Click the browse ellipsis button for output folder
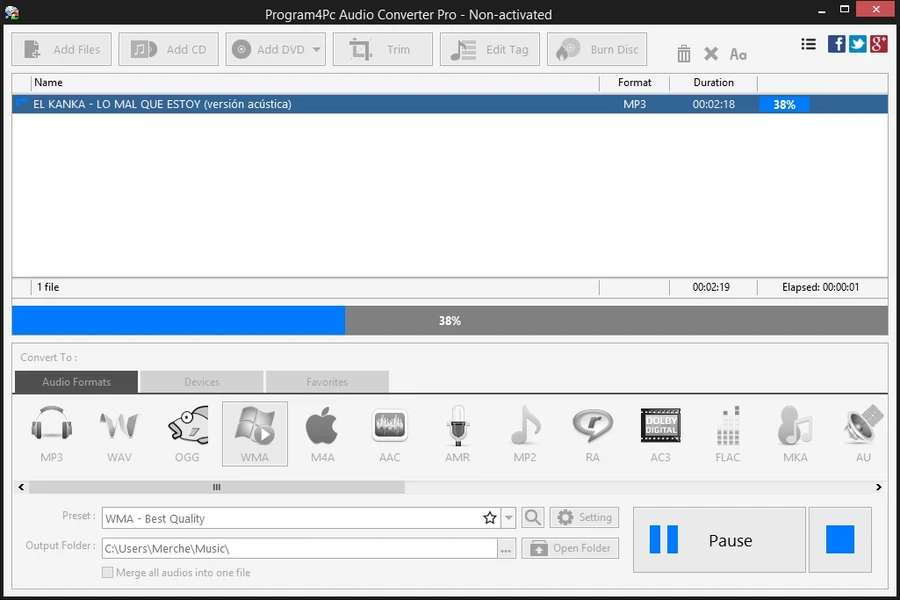The width and height of the screenshot is (900, 600). (x=506, y=549)
